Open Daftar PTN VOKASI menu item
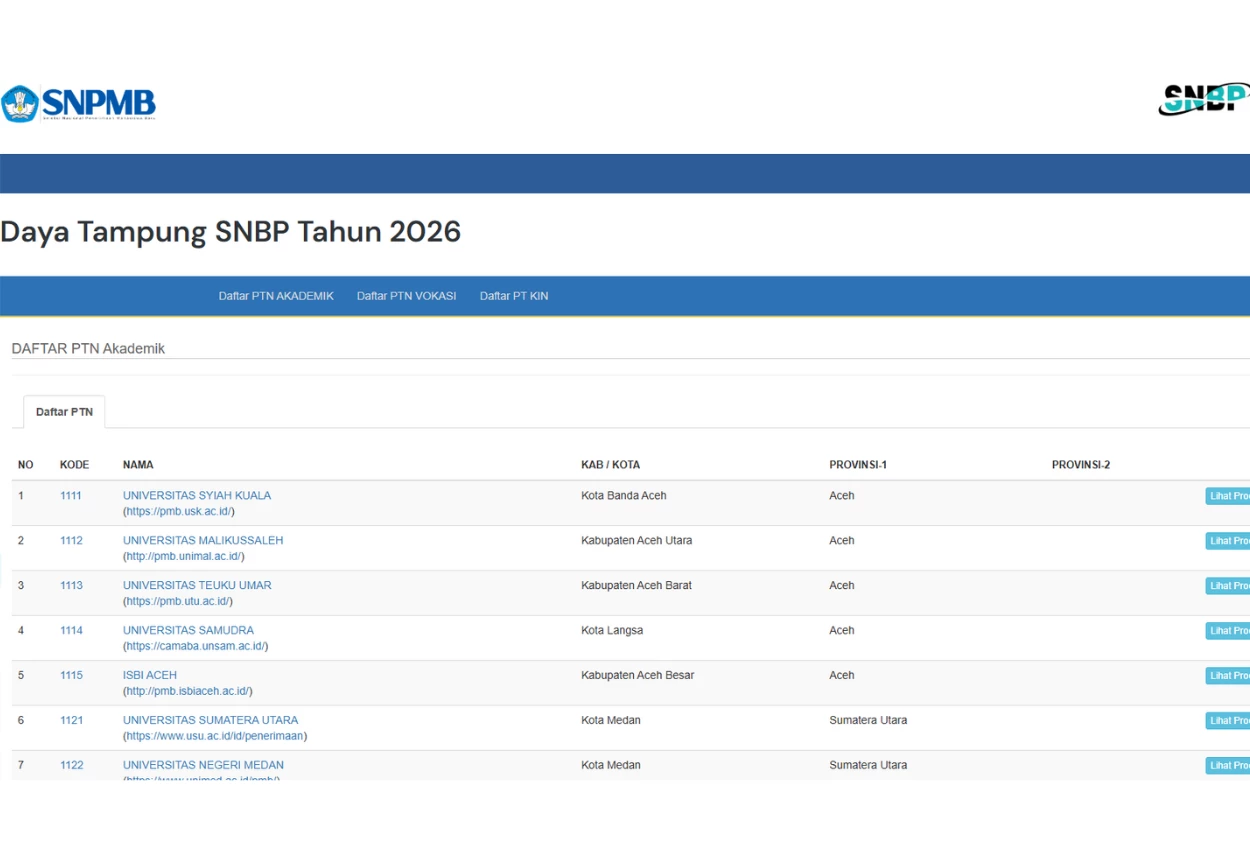The height and width of the screenshot is (849, 1250). click(x=407, y=296)
